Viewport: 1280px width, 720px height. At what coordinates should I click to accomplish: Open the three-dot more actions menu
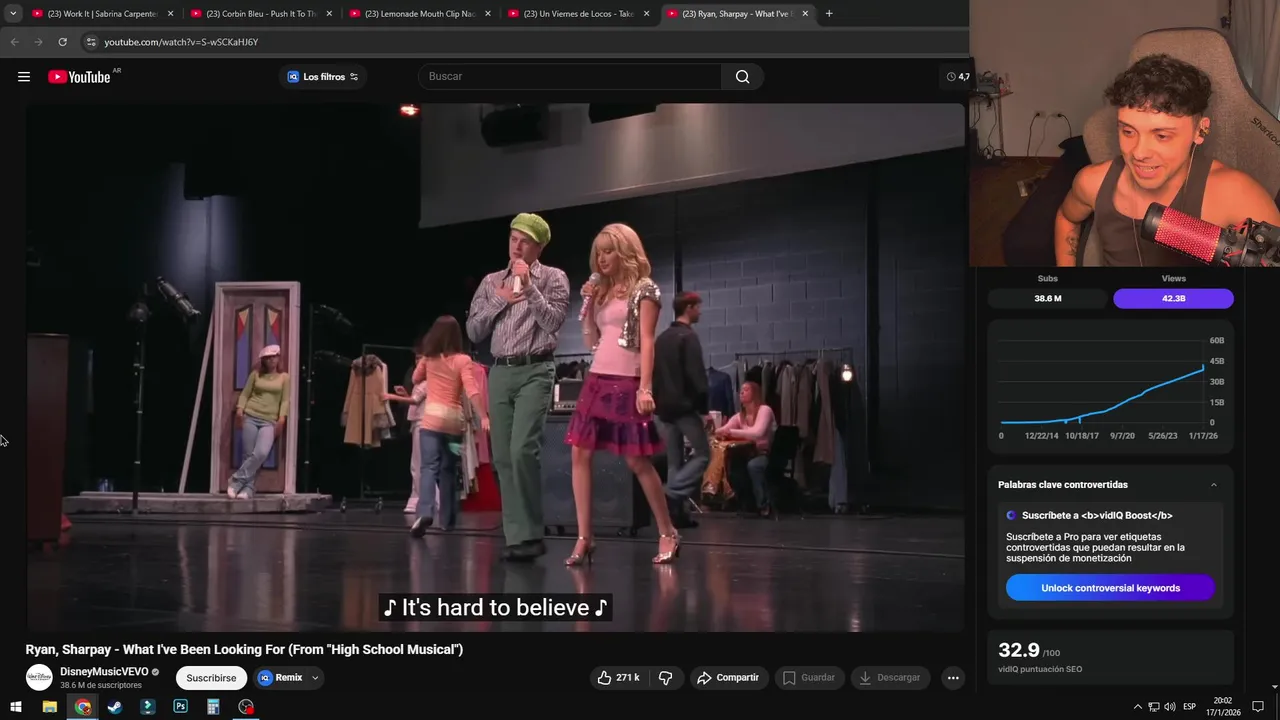(x=953, y=678)
